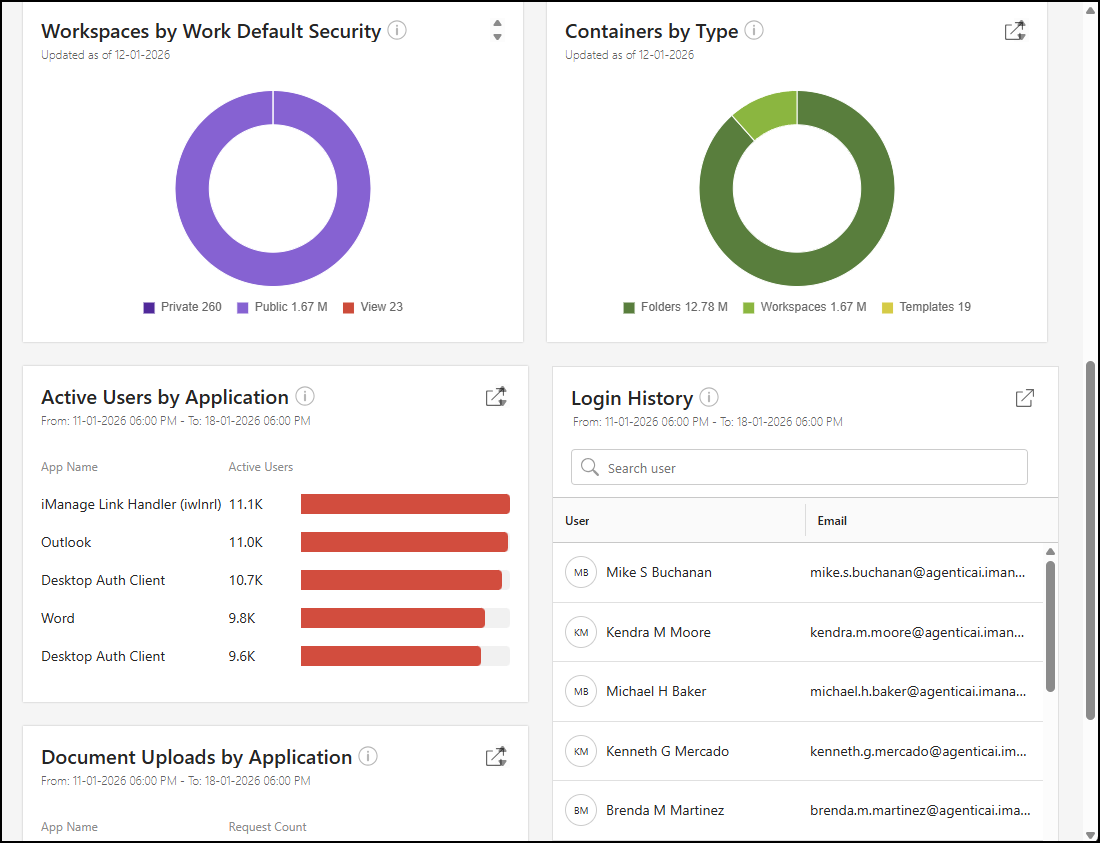The width and height of the screenshot is (1100, 843).
Task: Open Active Users by Application in expanded view
Action: coord(496,397)
